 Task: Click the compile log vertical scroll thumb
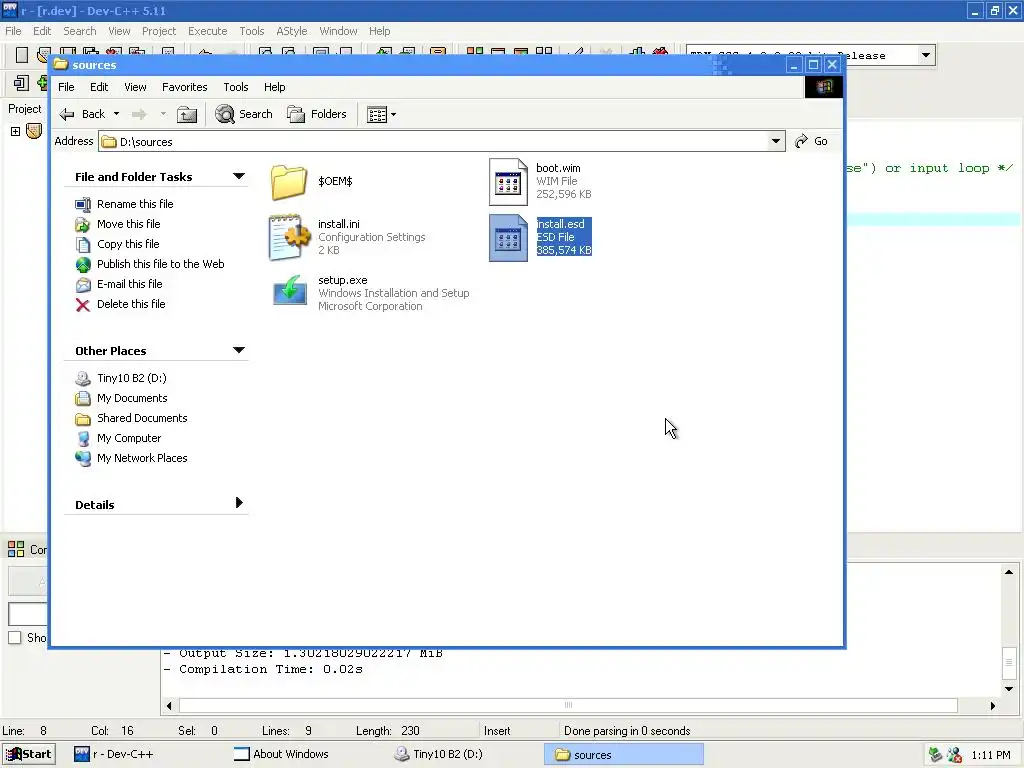point(1009,662)
